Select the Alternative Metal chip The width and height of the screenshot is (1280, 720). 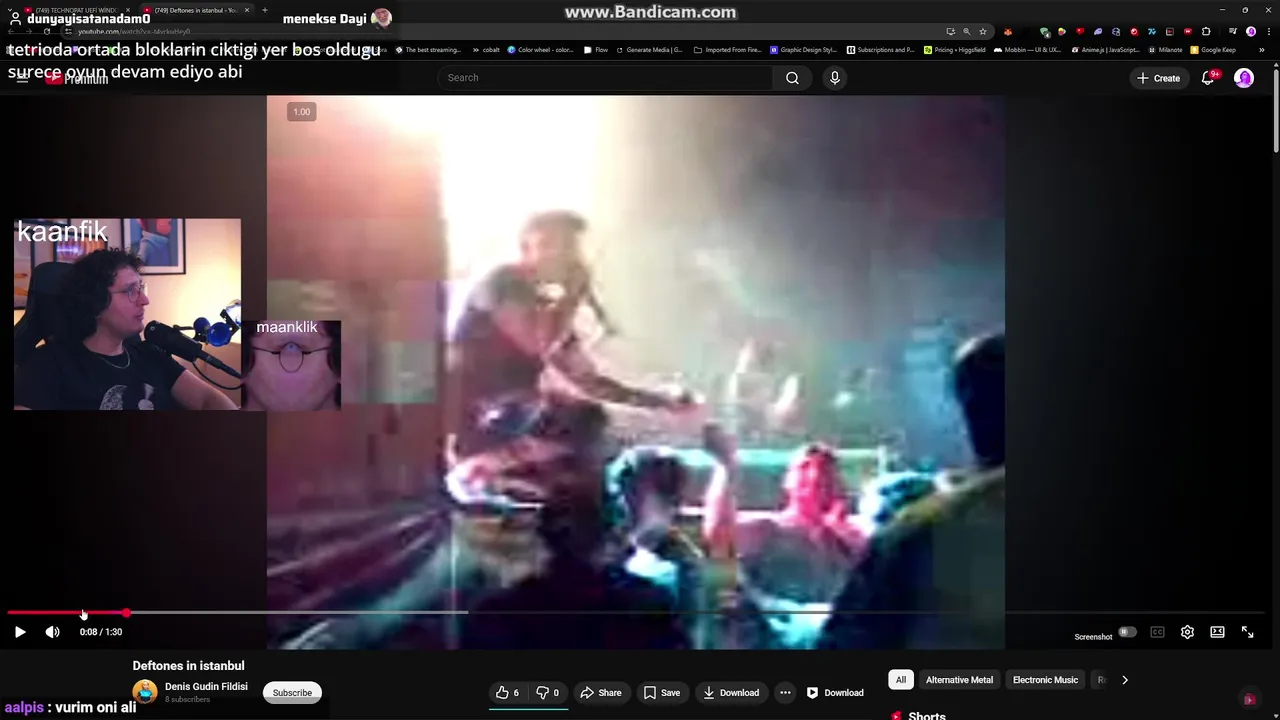tap(959, 680)
